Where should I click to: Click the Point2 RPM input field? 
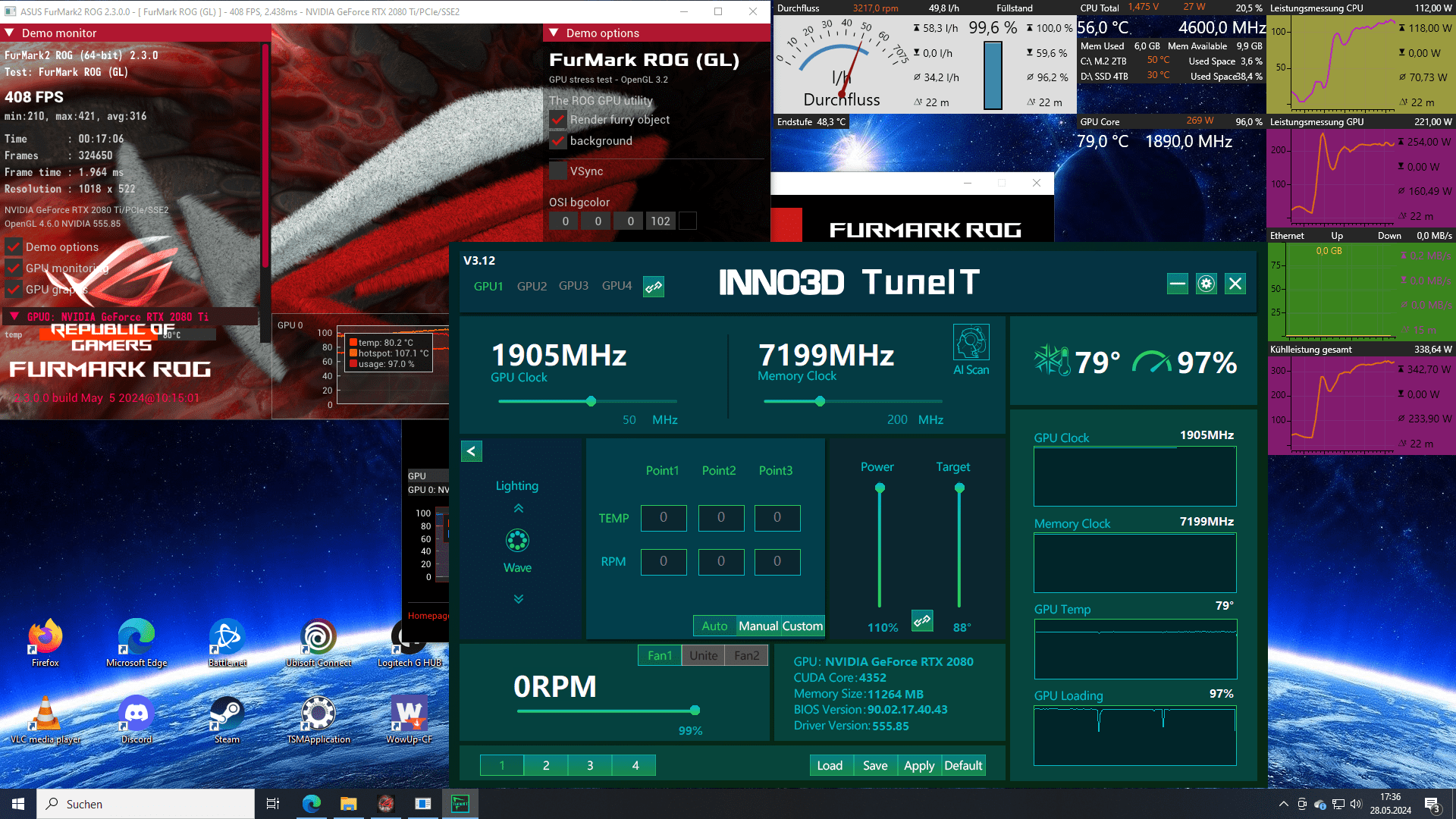[721, 562]
